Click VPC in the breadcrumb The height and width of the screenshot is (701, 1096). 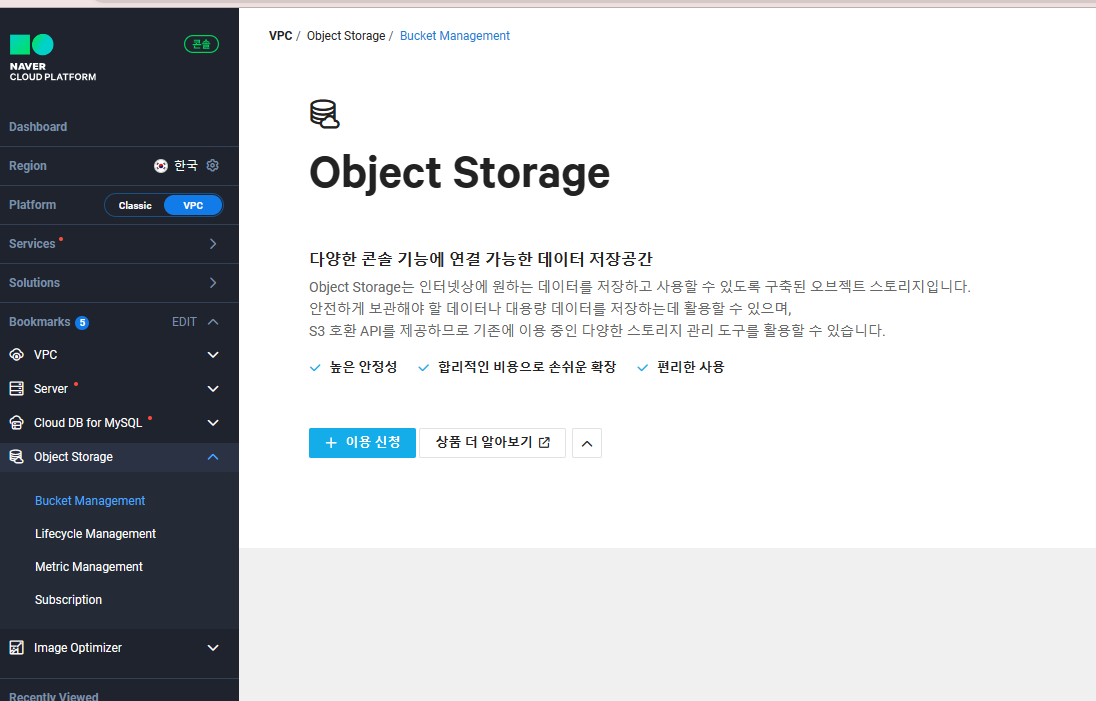tap(280, 36)
